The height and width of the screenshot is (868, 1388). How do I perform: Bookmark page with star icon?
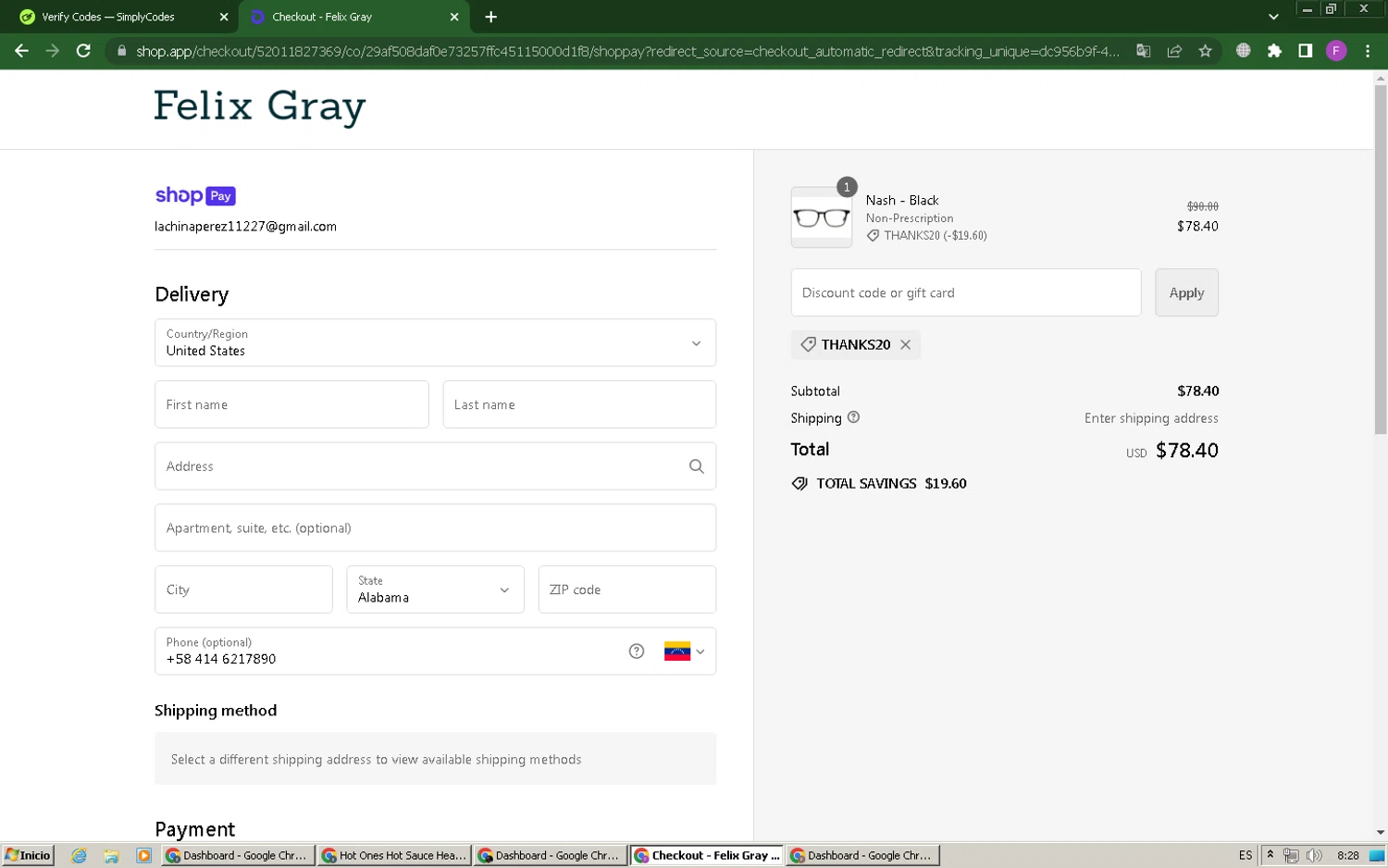(x=1205, y=51)
